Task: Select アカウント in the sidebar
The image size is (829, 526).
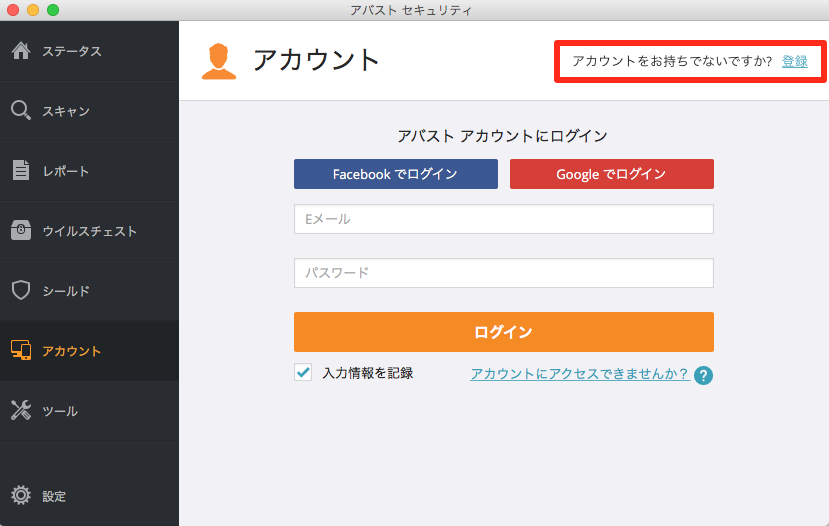Action: 89,350
